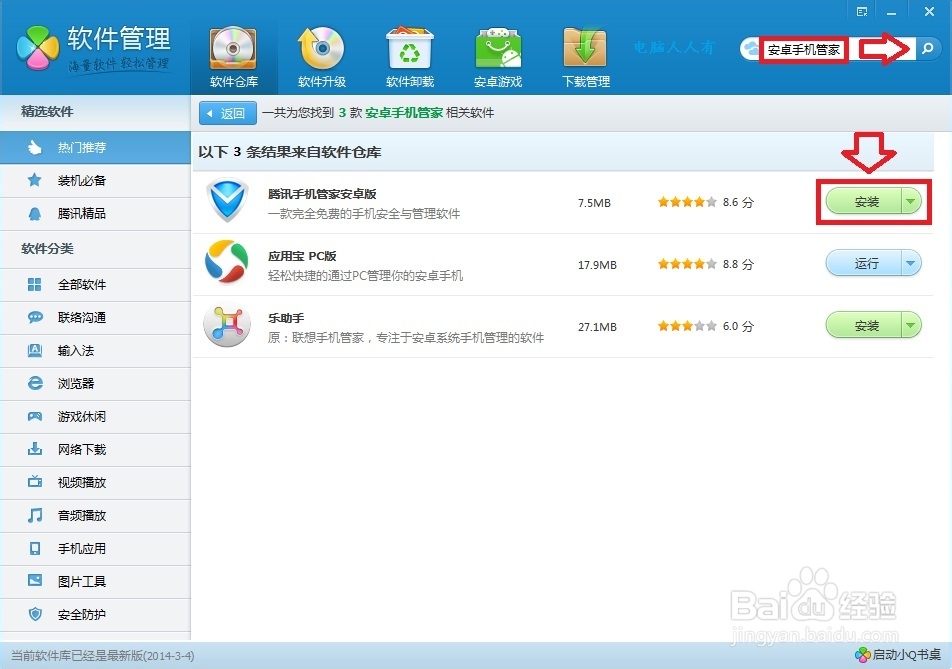The image size is (952, 669).
Task: Go to 安卓游戏 tab
Action: click(x=498, y=57)
